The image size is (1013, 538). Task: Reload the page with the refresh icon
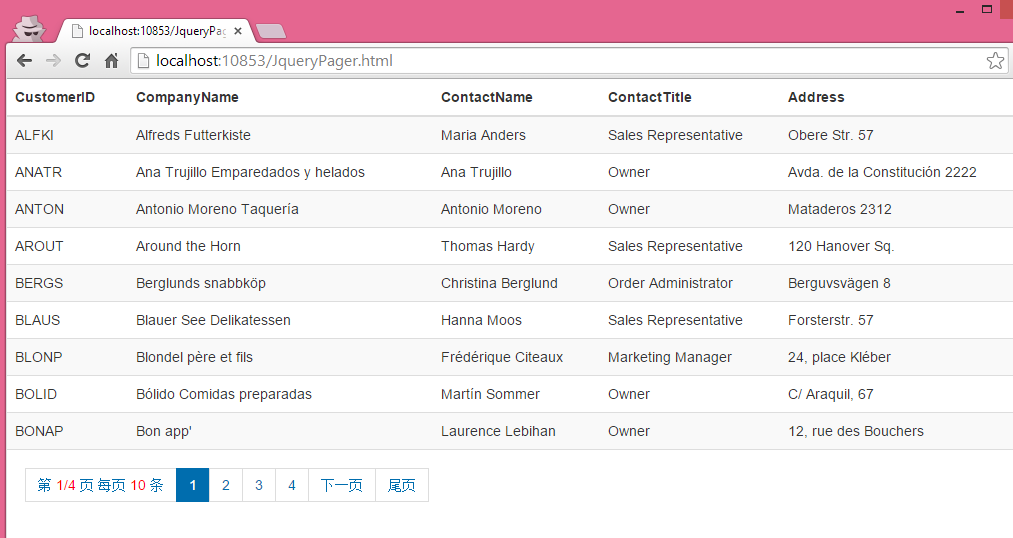point(83,61)
